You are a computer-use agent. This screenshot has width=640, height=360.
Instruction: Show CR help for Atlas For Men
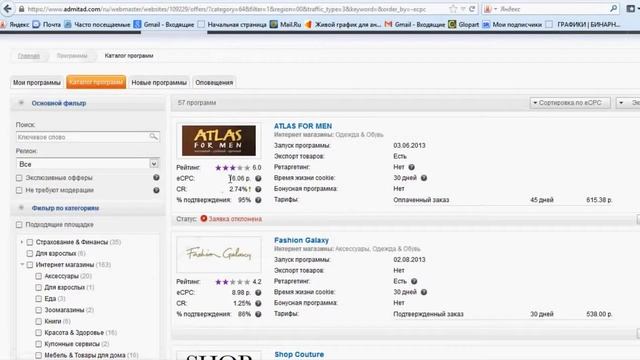[x=258, y=189]
